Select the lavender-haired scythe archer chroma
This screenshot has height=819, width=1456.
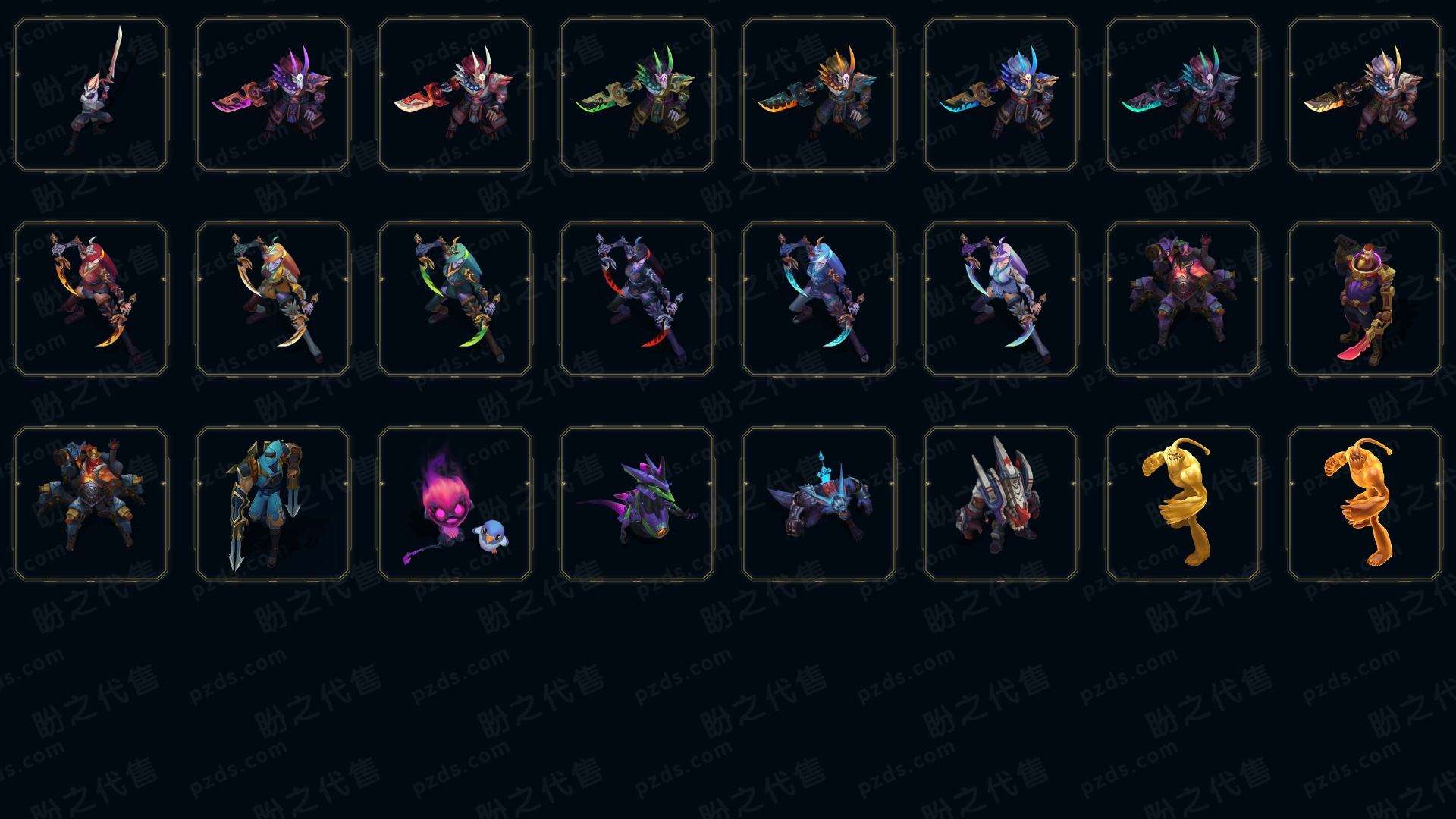pos(1001,299)
